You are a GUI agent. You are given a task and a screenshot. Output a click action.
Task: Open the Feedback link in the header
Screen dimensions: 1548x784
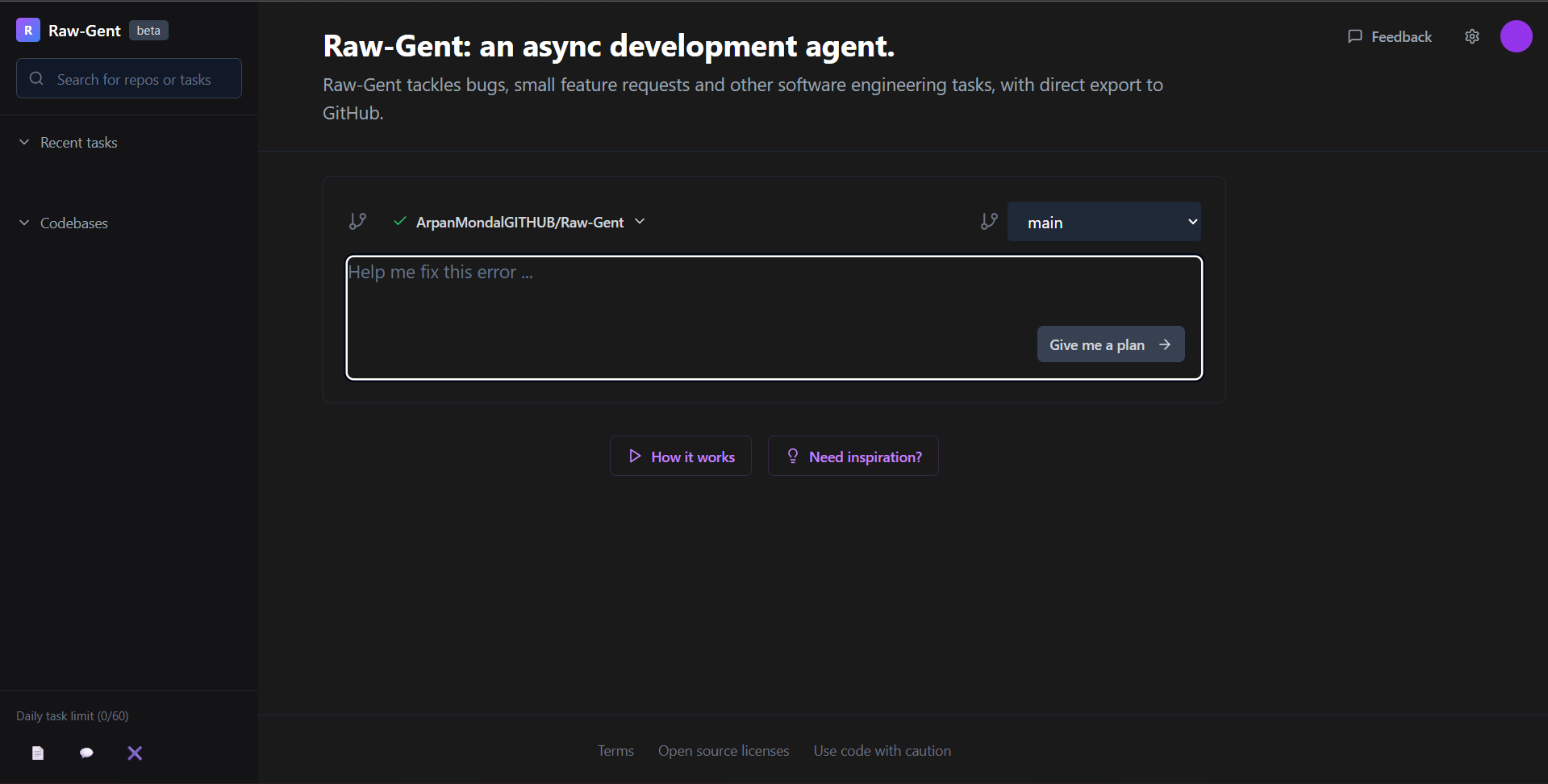(1389, 37)
